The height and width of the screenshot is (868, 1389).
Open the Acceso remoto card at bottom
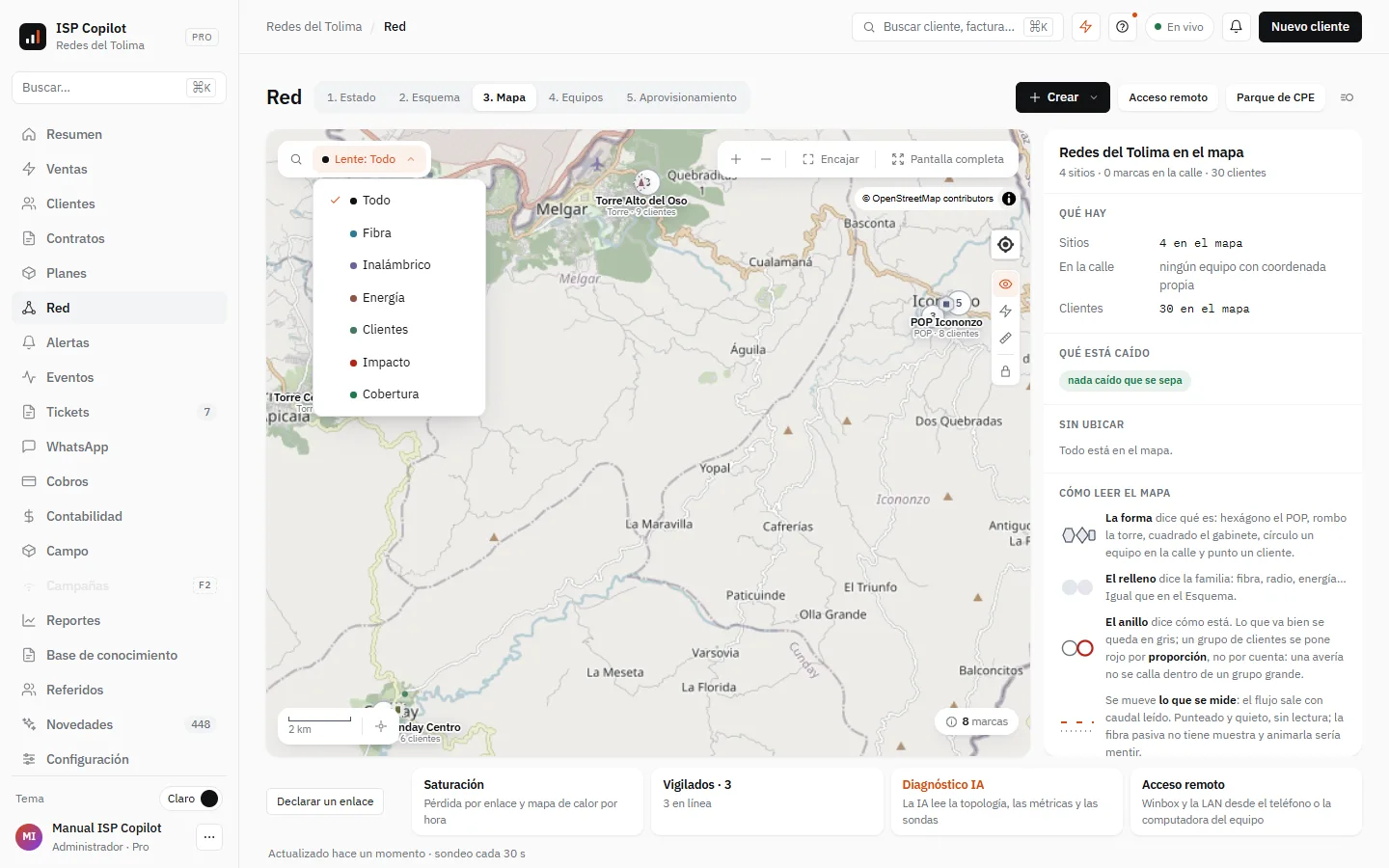click(1245, 801)
